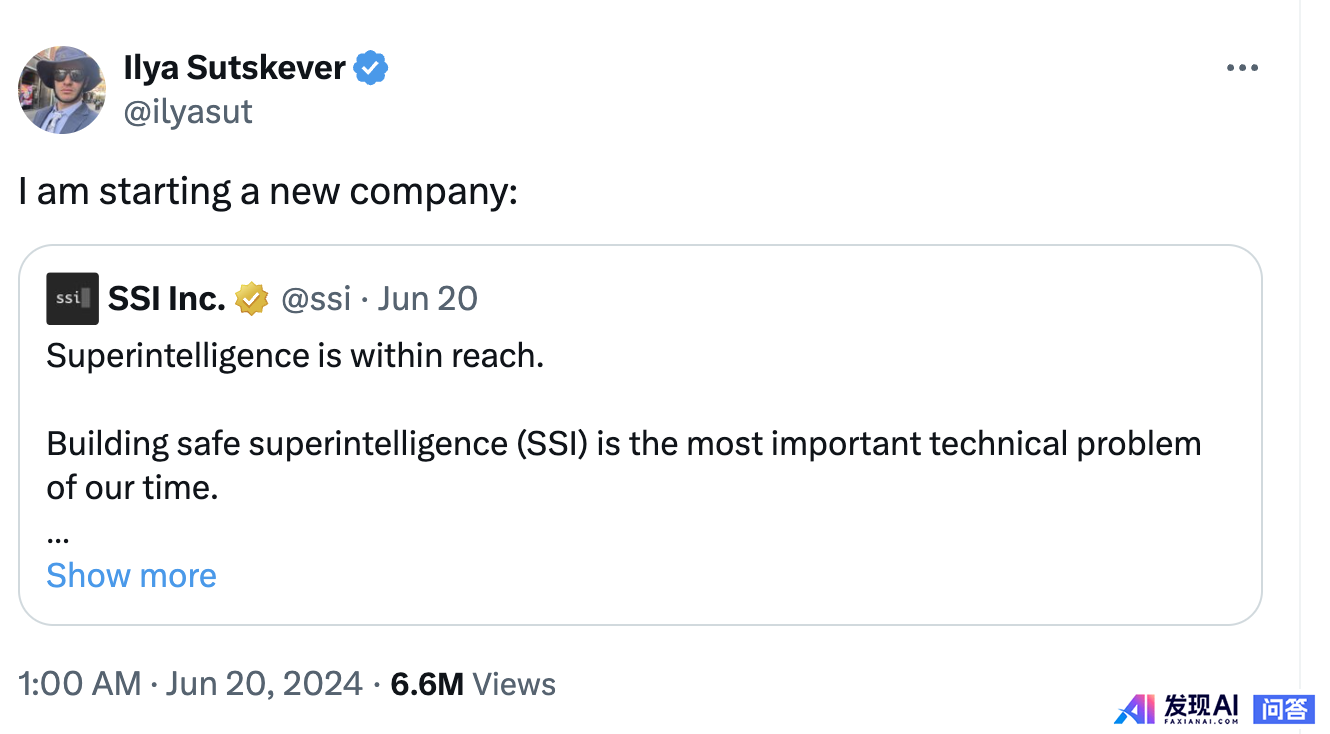This screenshot has width=1330, height=734.
Task: Click the gold verified badge beside SSI Inc.
Action: 252,298
